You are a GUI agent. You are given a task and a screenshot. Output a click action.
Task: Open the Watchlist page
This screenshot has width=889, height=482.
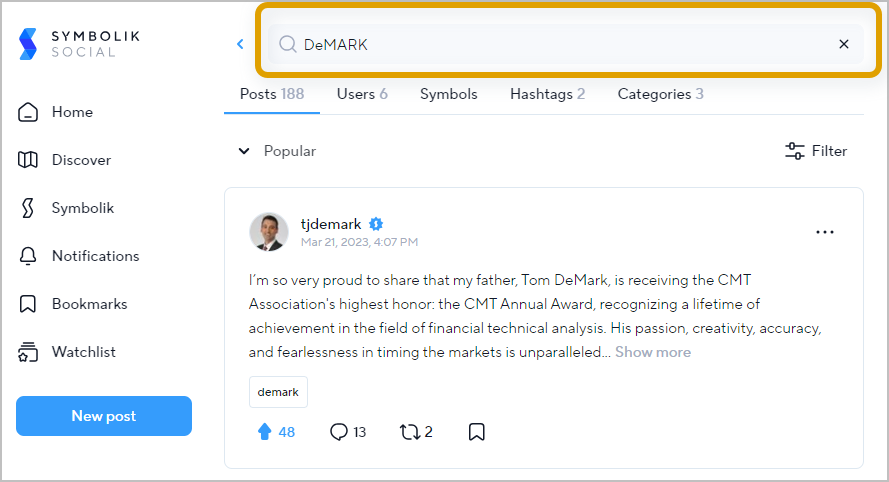pos(67,352)
